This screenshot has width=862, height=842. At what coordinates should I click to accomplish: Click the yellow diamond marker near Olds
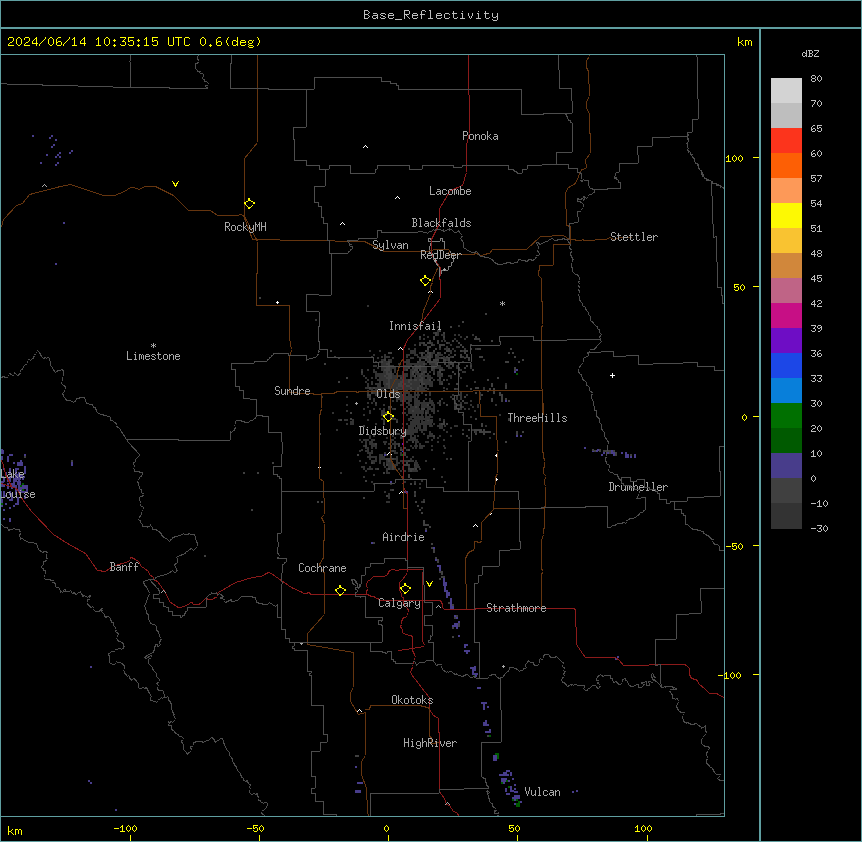(x=388, y=417)
